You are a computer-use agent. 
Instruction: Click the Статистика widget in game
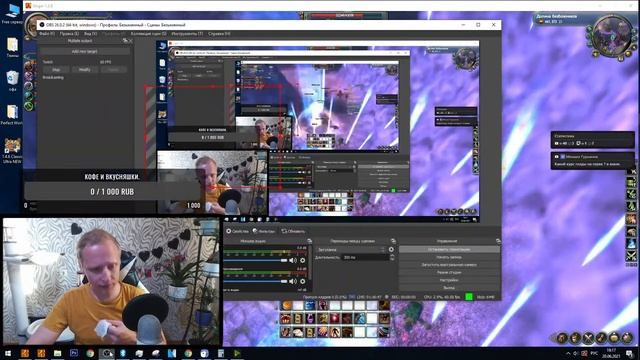pos(593,140)
